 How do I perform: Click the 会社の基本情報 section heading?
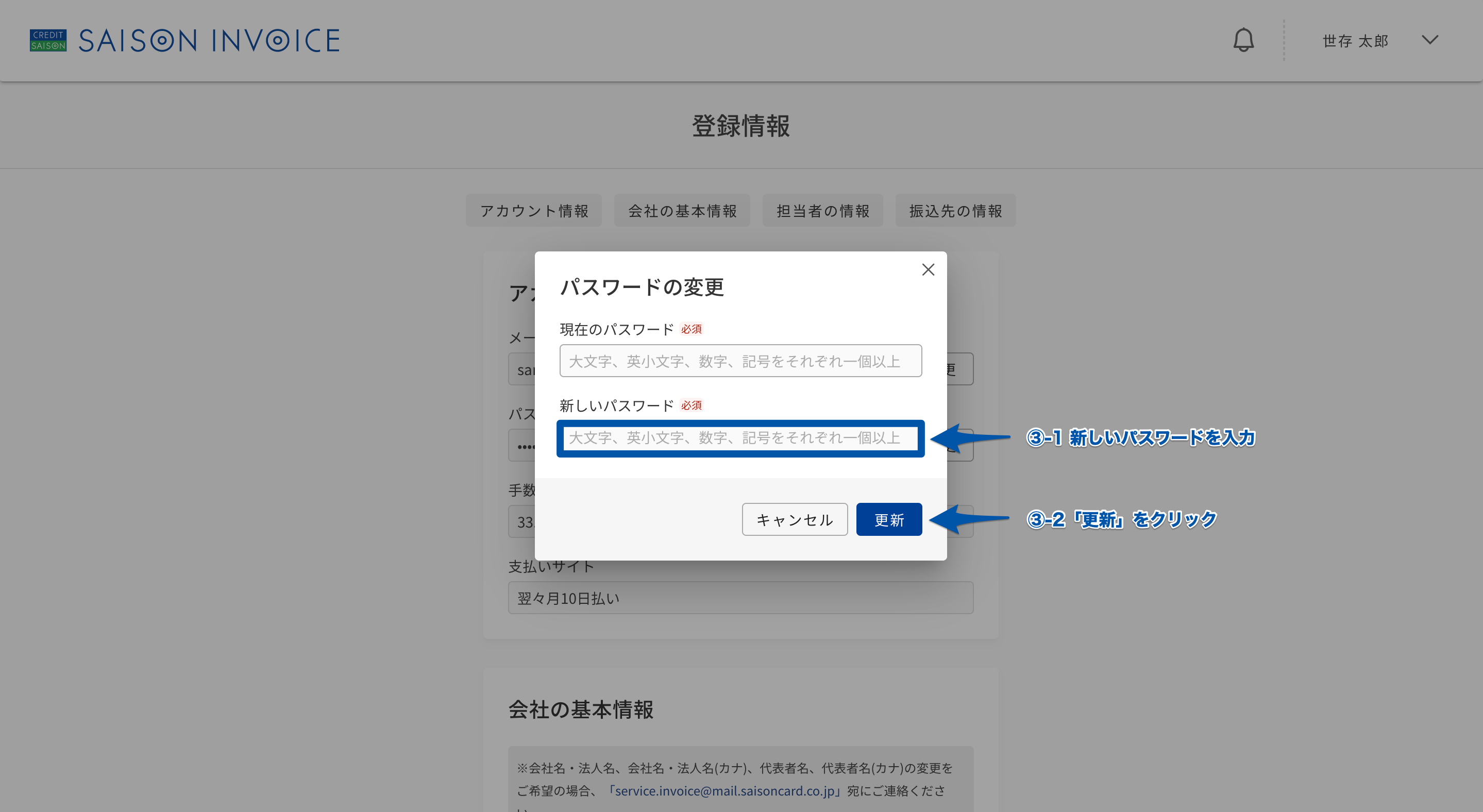click(581, 709)
